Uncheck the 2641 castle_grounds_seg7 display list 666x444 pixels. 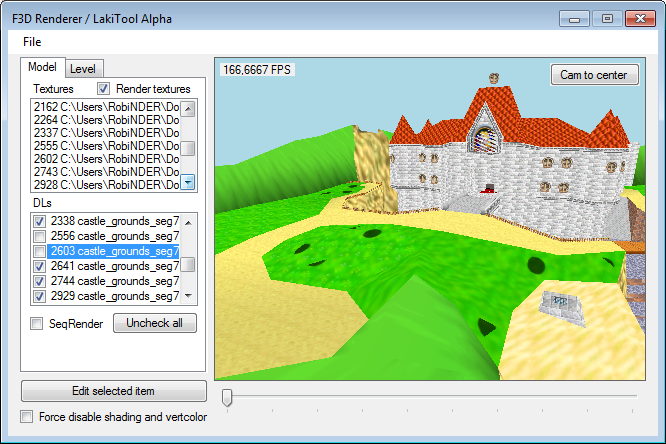(40, 266)
